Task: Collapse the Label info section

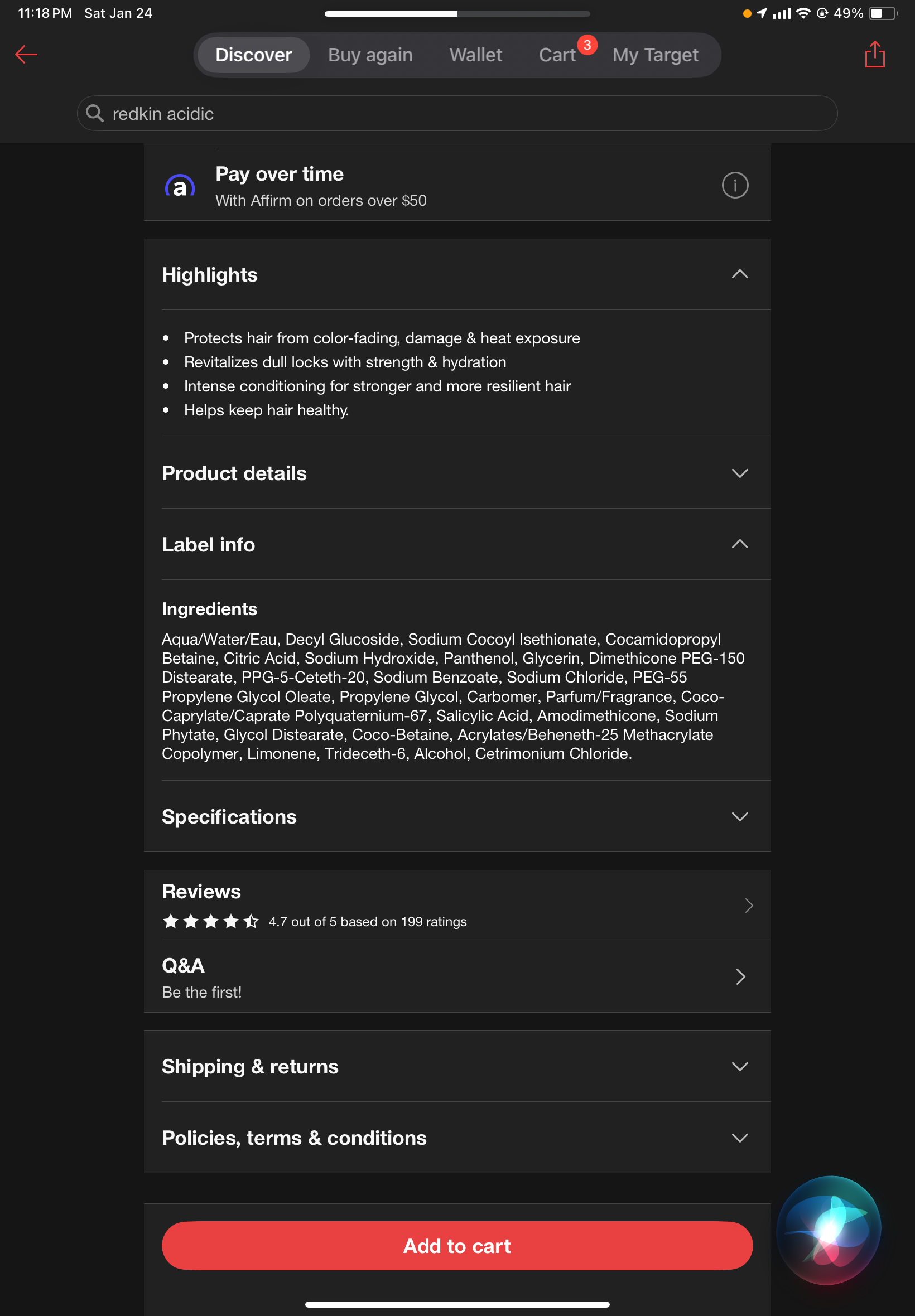Action: [x=740, y=544]
